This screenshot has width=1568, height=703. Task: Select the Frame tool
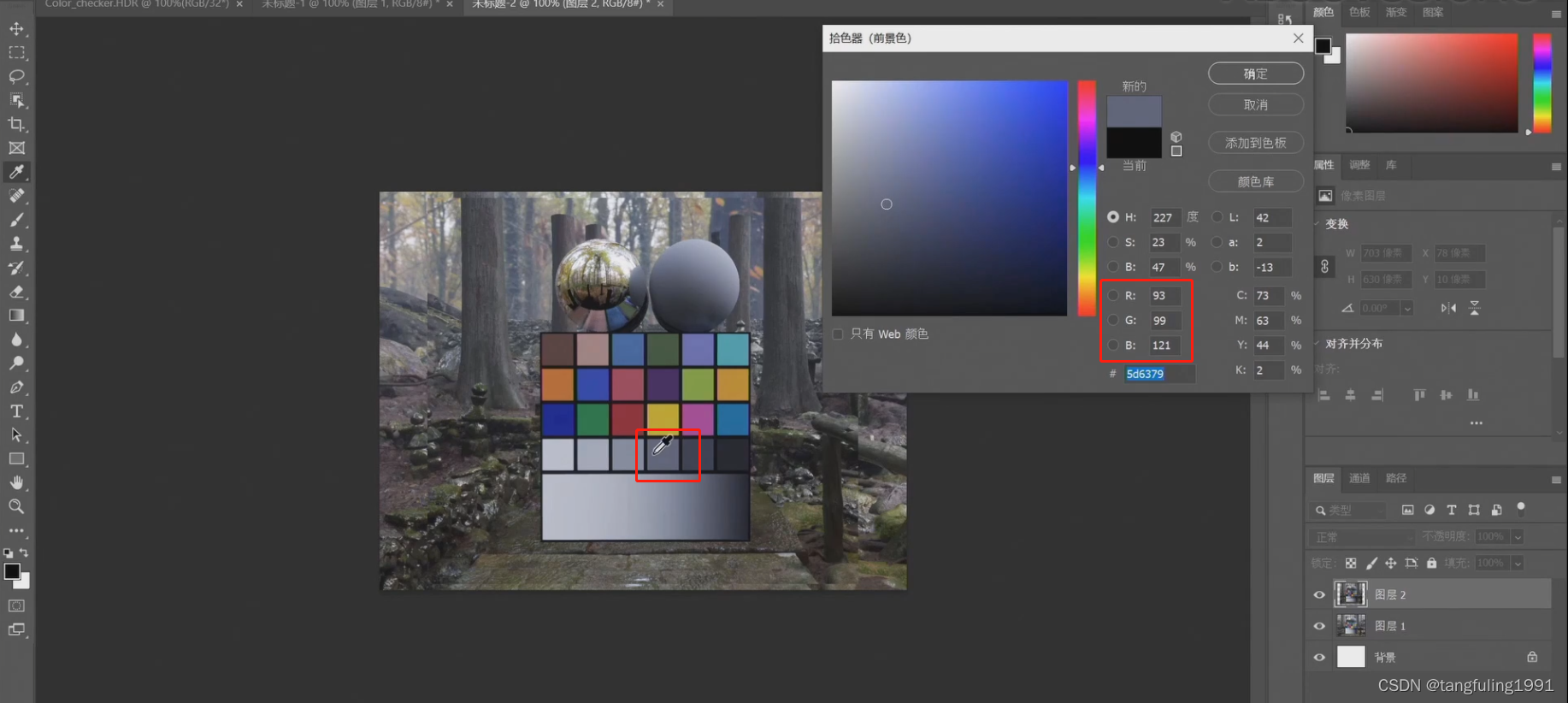[x=16, y=148]
